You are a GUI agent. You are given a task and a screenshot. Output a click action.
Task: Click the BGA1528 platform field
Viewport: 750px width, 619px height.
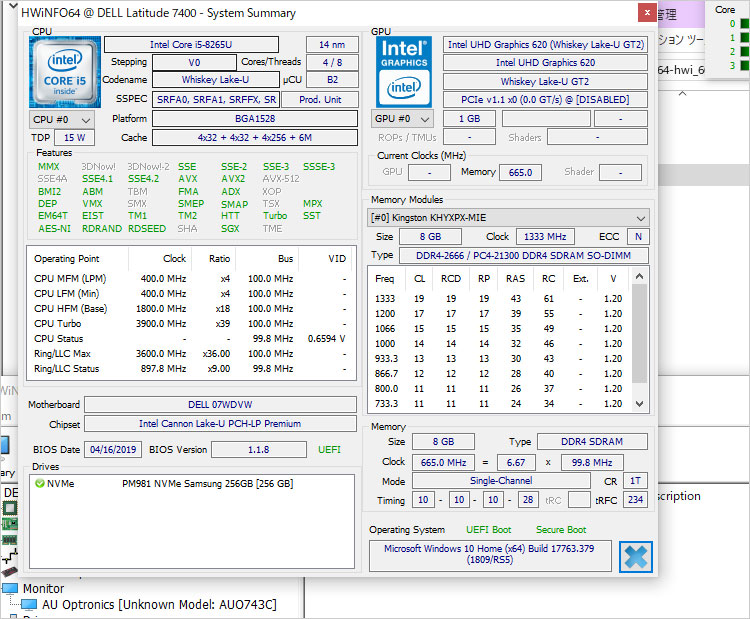coord(255,118)
